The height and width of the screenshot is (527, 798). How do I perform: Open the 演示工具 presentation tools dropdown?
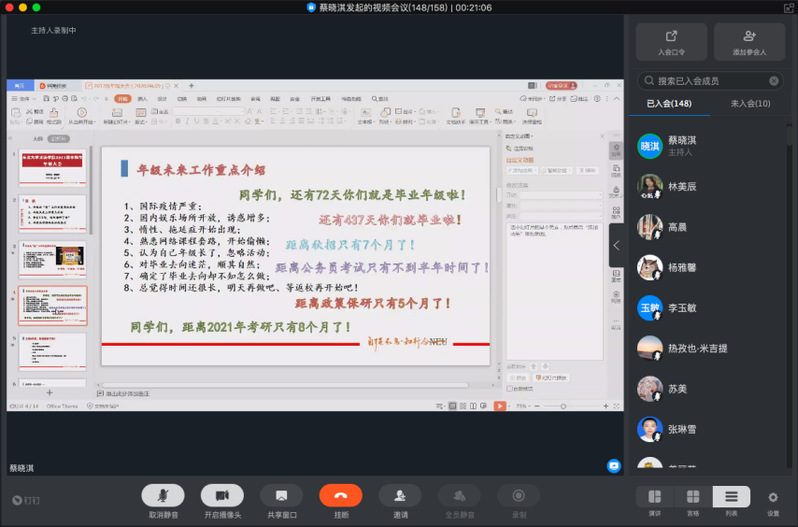point(479,115)
